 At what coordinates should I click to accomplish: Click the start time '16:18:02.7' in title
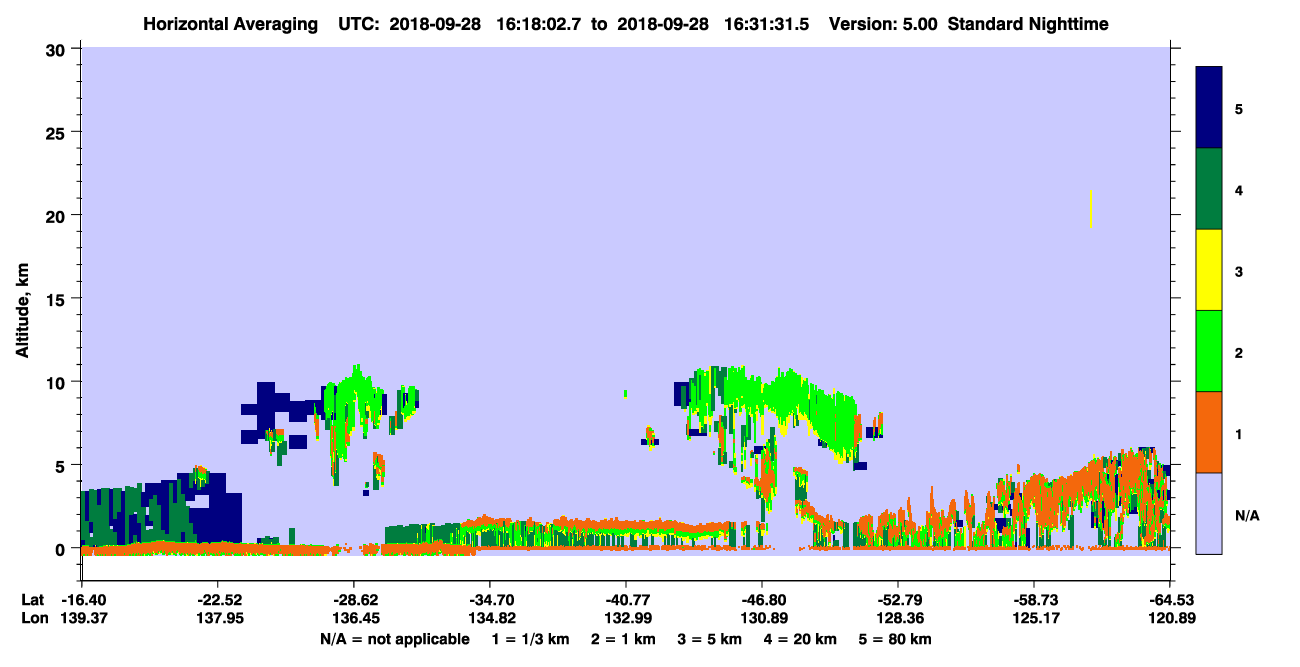point(541,24)
